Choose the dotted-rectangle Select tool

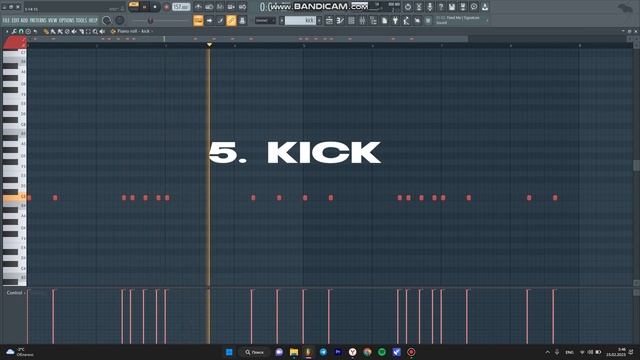tap(88, 31)
